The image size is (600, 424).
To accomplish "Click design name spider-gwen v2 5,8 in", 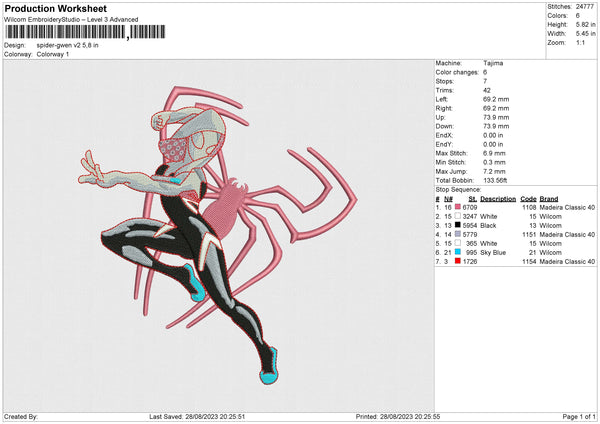I will tap(67, 45).
